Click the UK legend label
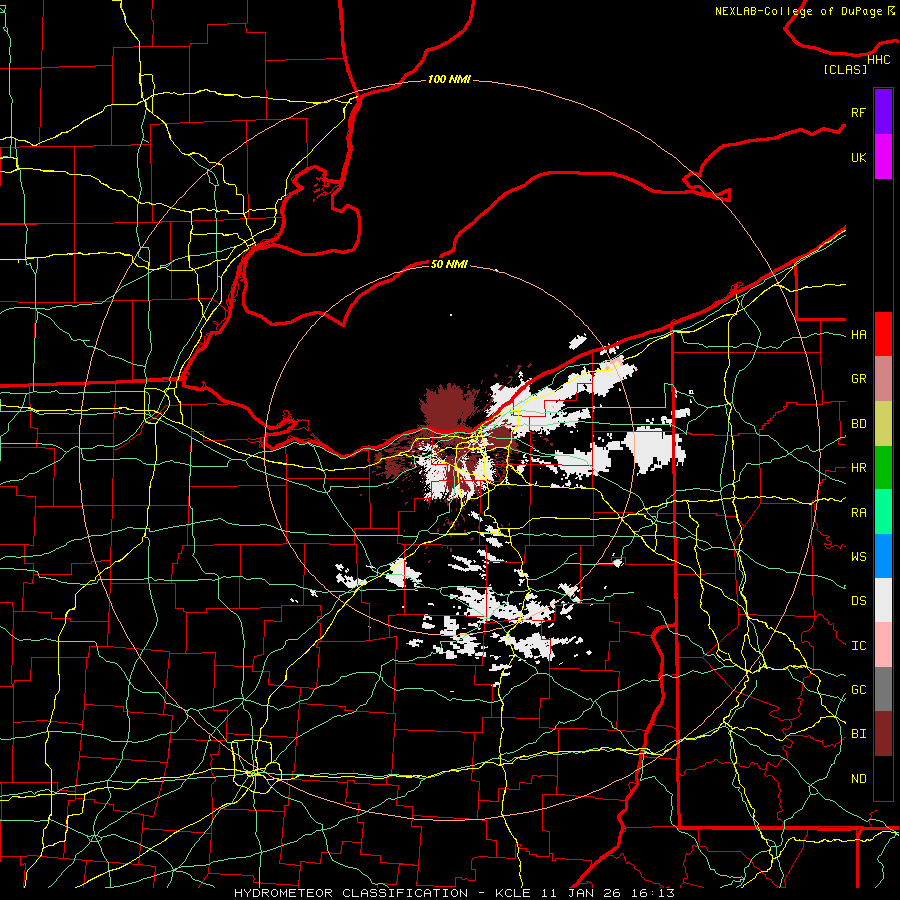Image resolution: width=900 pixels, height=900 pixels. tap(858, 158)
